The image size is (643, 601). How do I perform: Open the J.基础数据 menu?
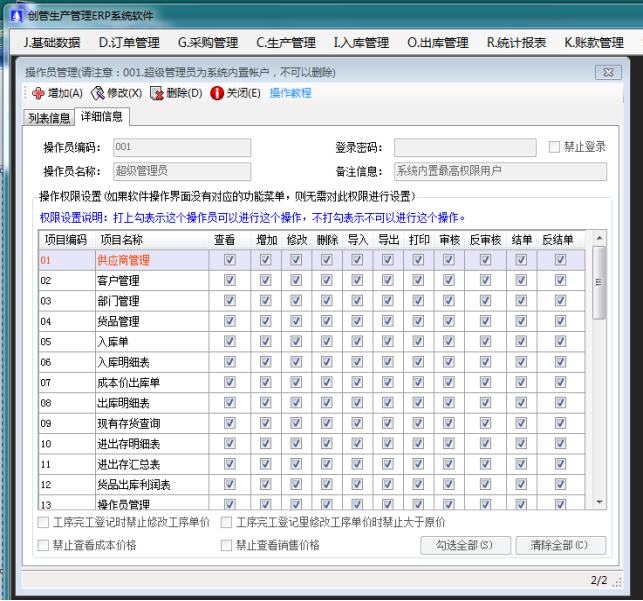pos(52,42)
